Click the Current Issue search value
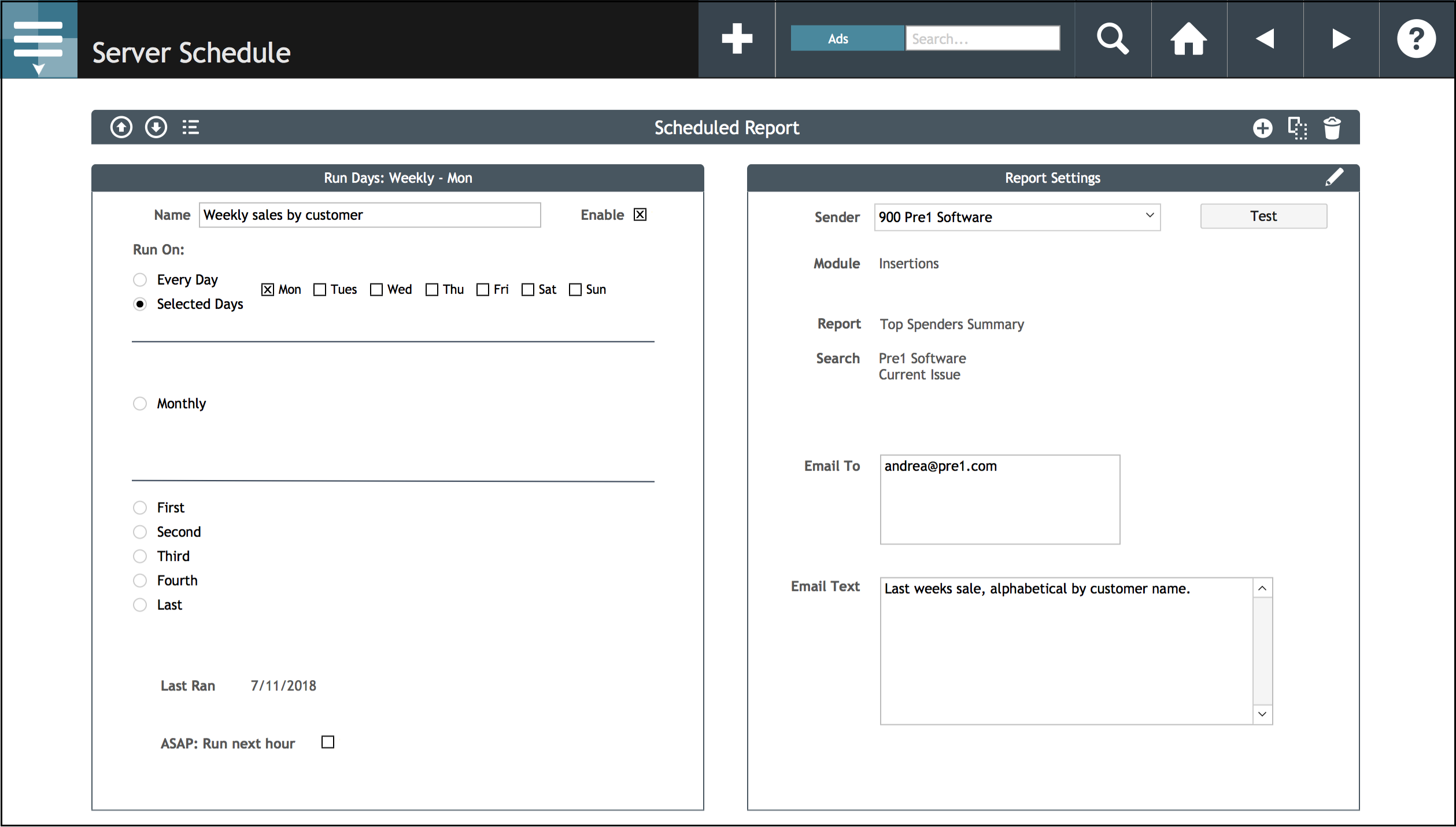This screenshot has width=1456, height=827. (x=919, y=375)
